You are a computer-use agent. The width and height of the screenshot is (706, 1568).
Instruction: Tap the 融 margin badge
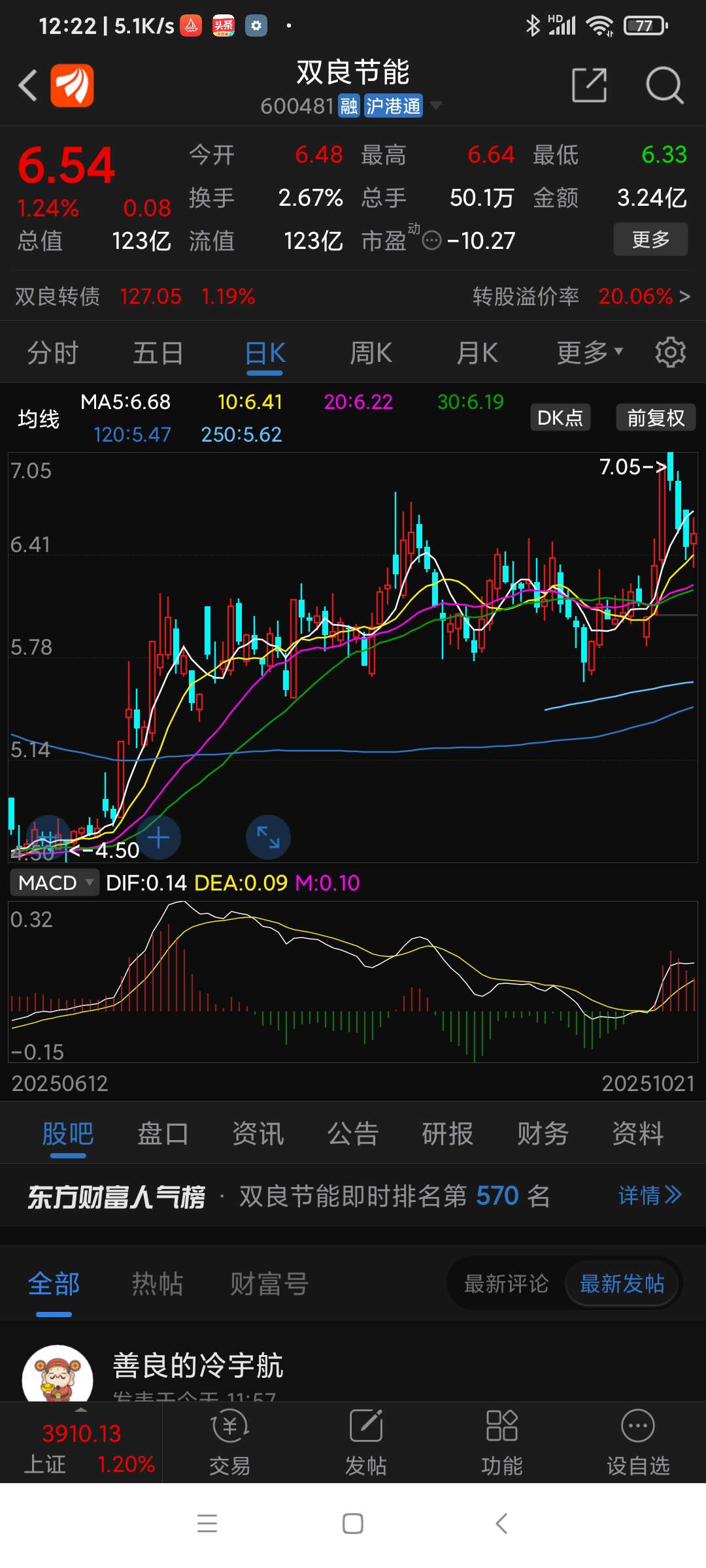(349, 106)
